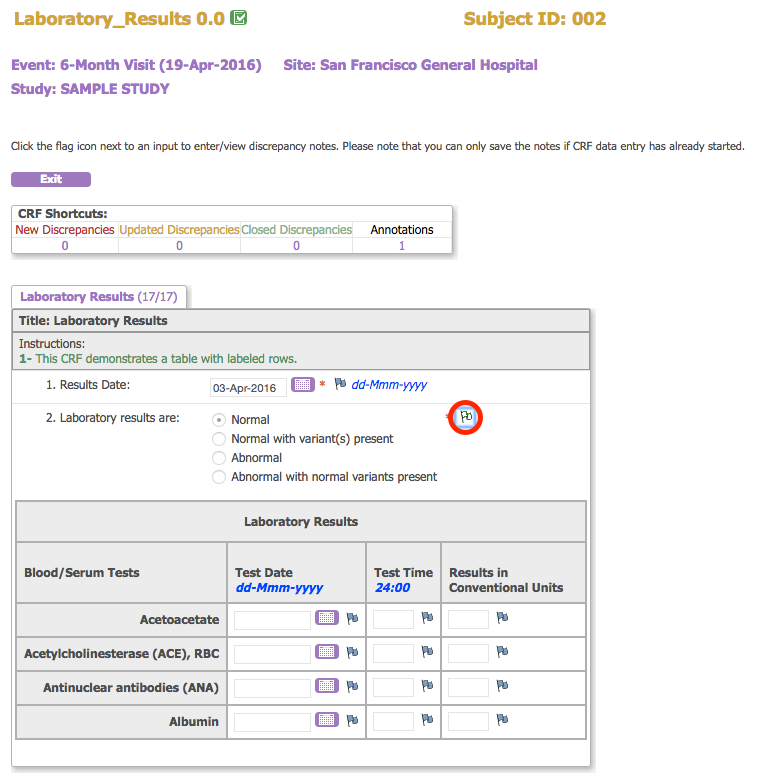Click the Acetoacetate Test Time input field
This screenshot has width=759, height=773.
393,620
